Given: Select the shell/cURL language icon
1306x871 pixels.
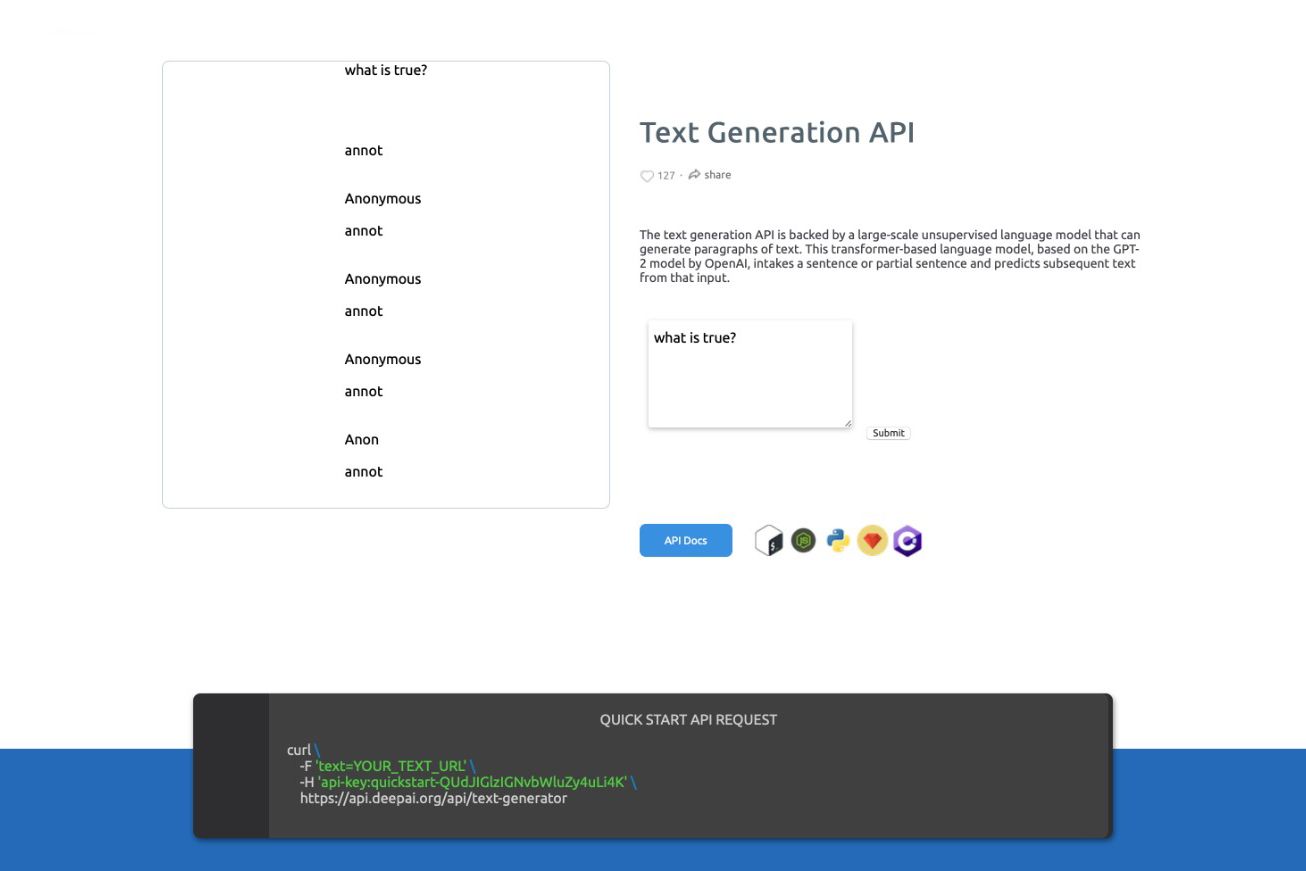Looking at the screenshot, I should point(768,541).
